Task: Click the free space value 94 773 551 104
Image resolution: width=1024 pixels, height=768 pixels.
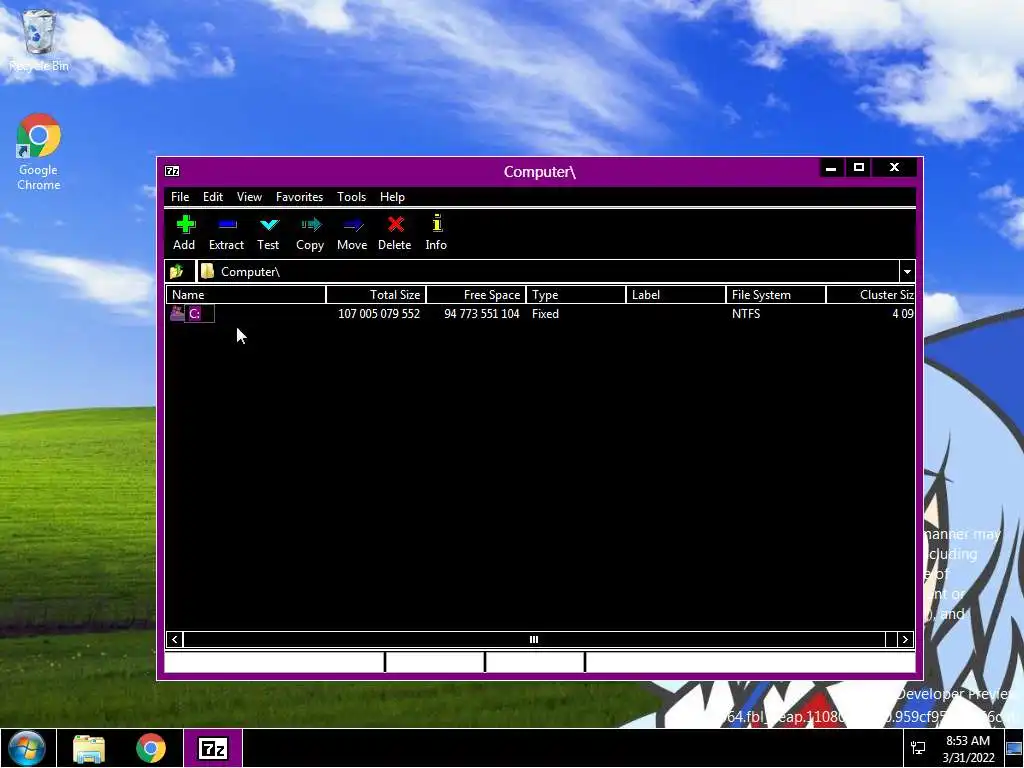Action: pyautogui.click(x=482, y=314)
